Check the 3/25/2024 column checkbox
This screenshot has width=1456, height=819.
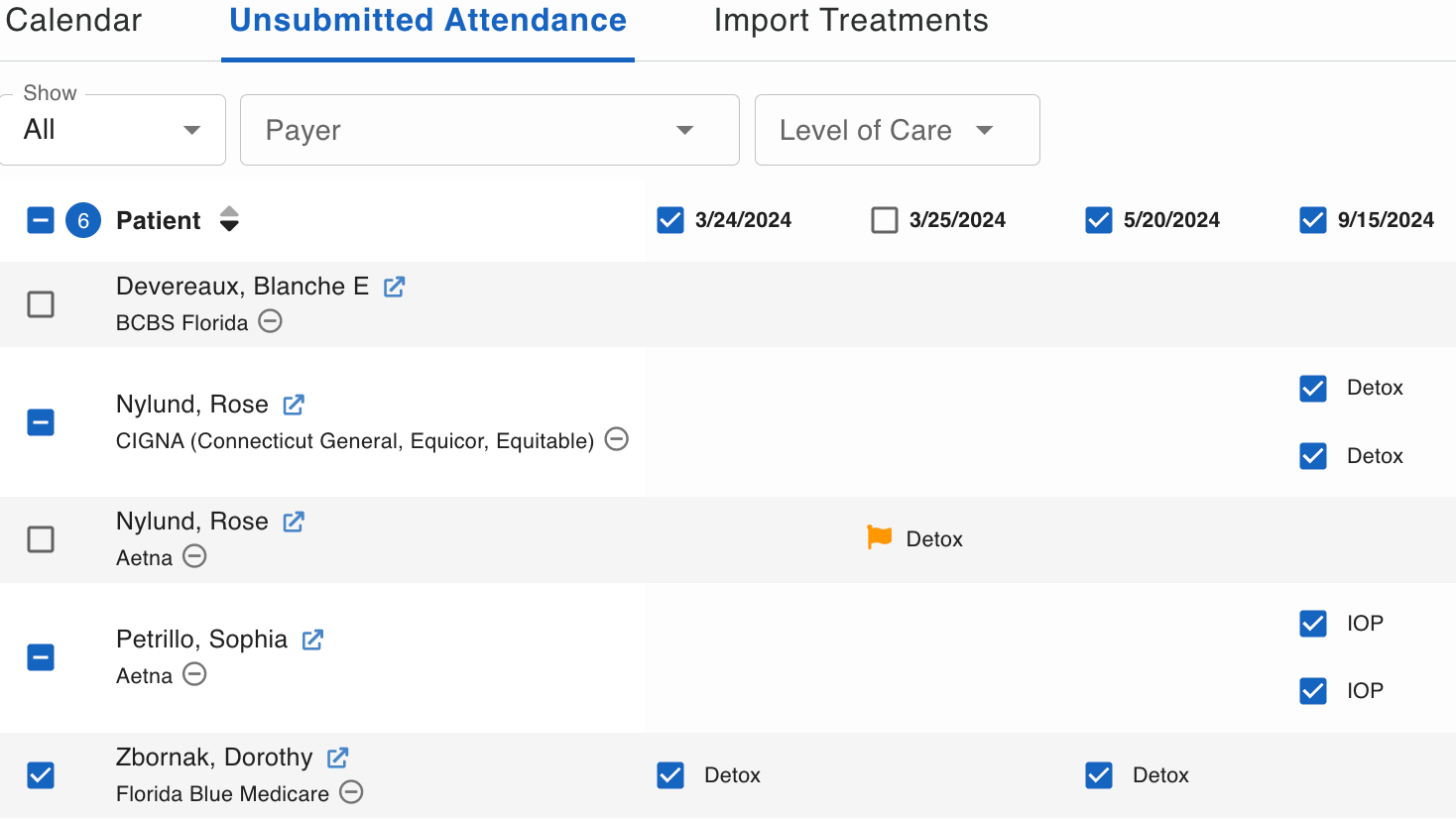(884, 220)
